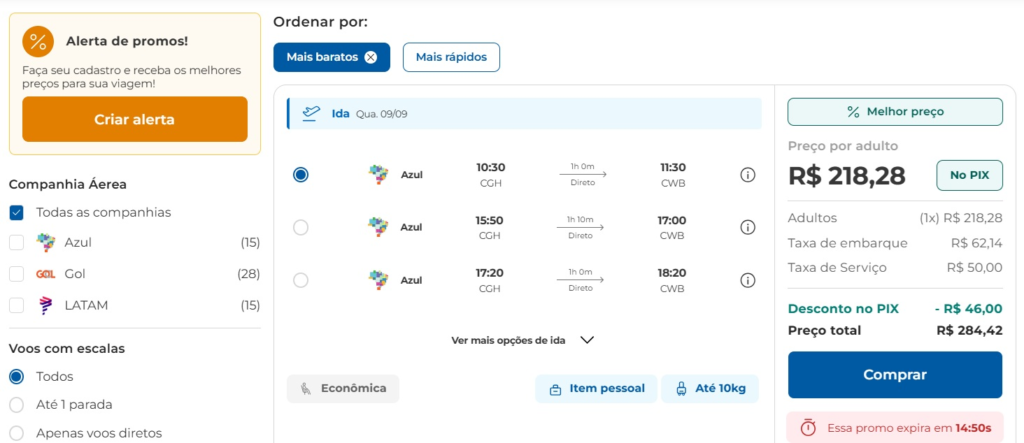Viewport: 1024px width, 443px height.
Task: Click the Gol airline logo
Action: [x=46, y=274]
